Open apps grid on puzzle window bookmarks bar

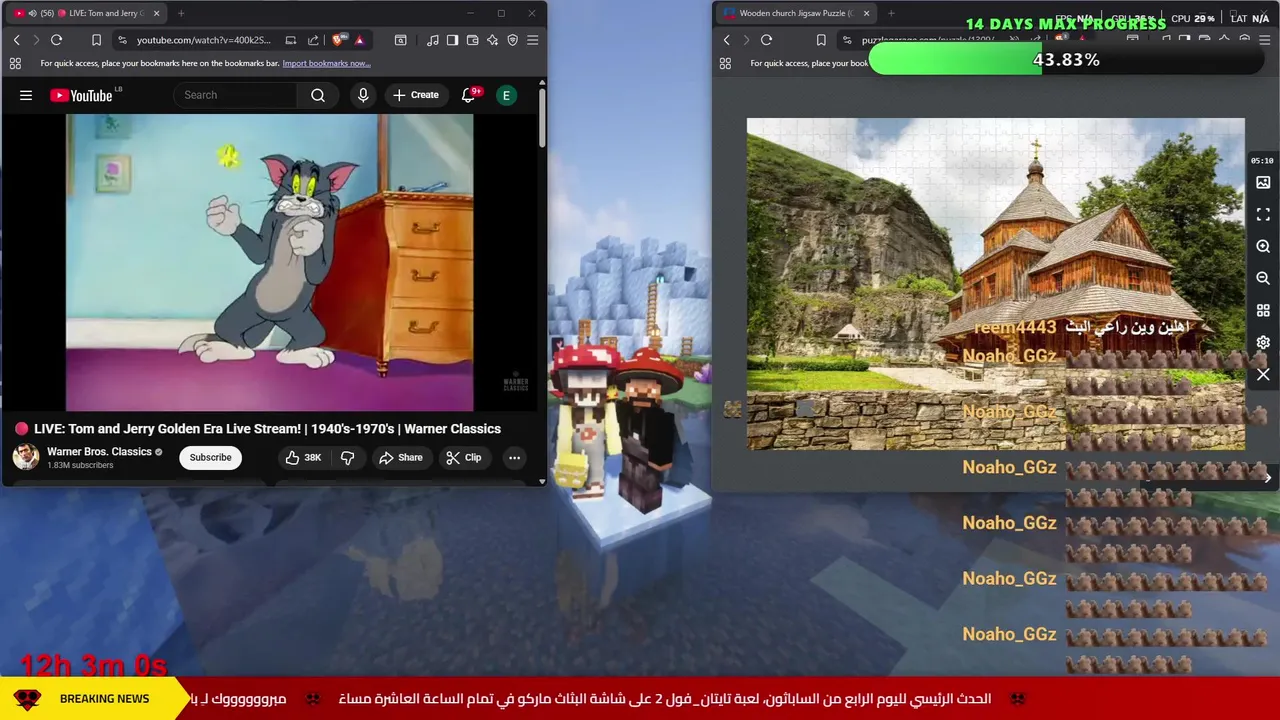pos(725,63)
